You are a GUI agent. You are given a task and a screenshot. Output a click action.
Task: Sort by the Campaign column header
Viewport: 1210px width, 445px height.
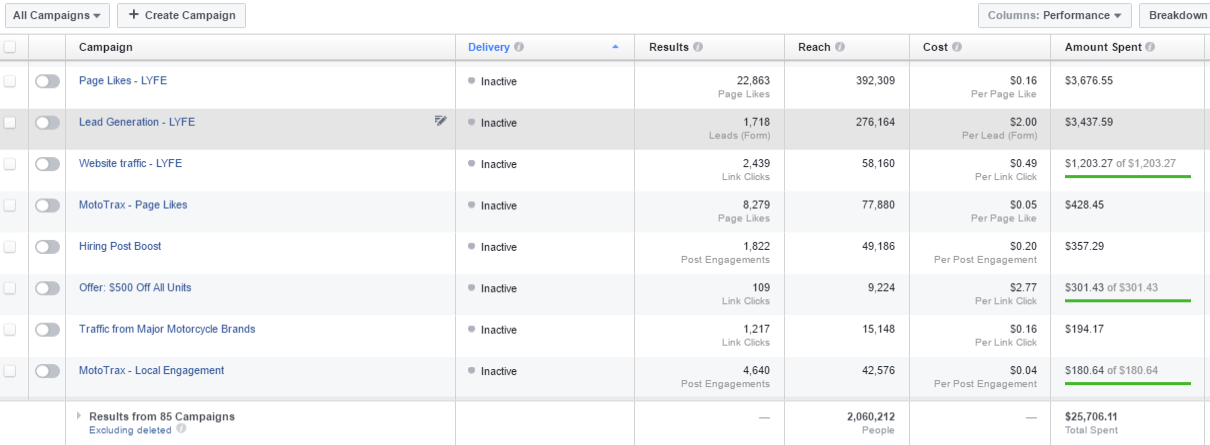[106, 47]
